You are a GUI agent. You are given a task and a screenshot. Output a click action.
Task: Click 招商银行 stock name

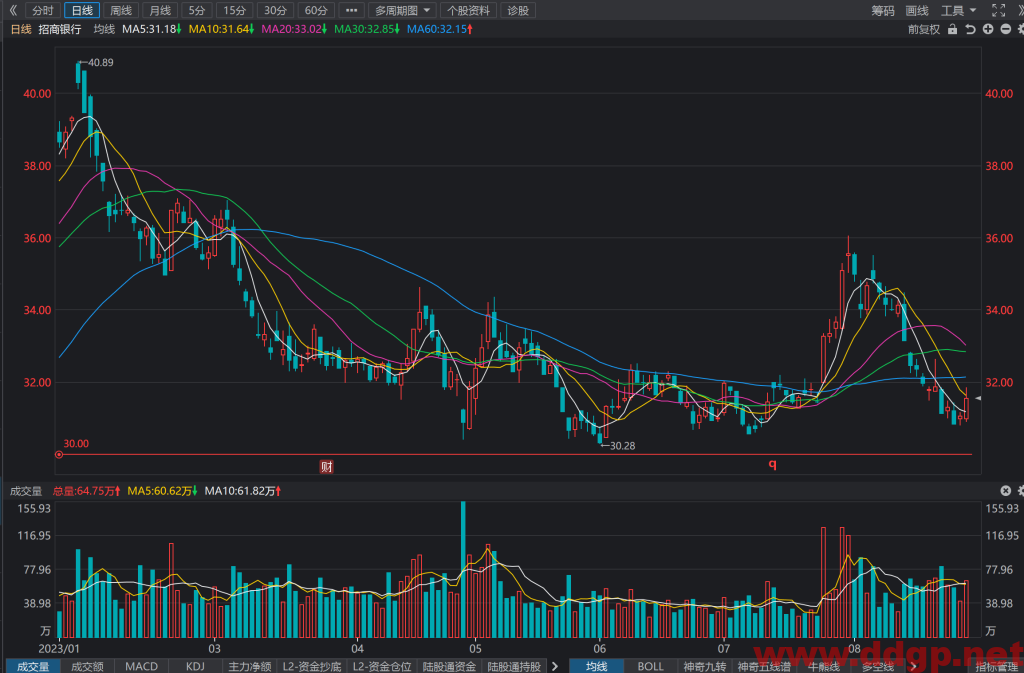(x=60, y=29)
